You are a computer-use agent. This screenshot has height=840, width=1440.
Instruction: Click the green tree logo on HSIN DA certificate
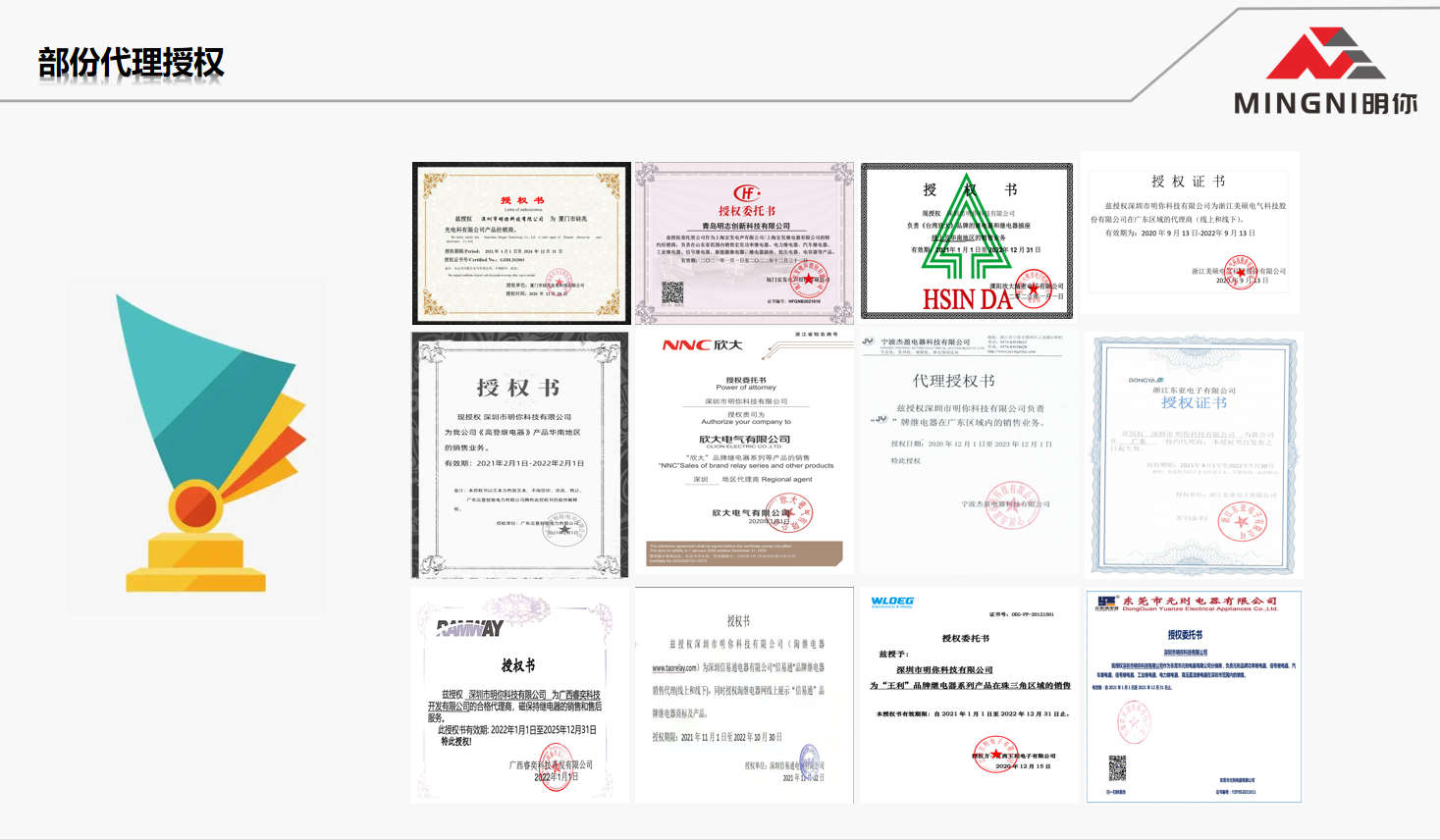click(968, 227)
